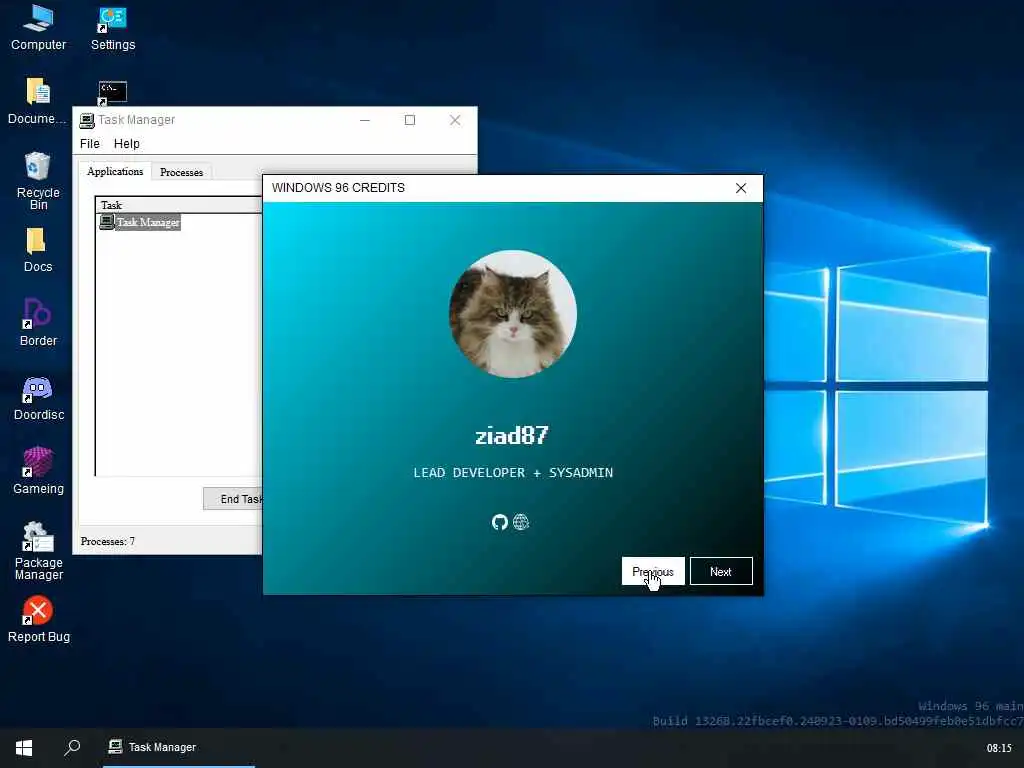Launch the terminal shortcut icon on desktop
The height and width of the screenshot is (768, 1024).
click(112, 93)
